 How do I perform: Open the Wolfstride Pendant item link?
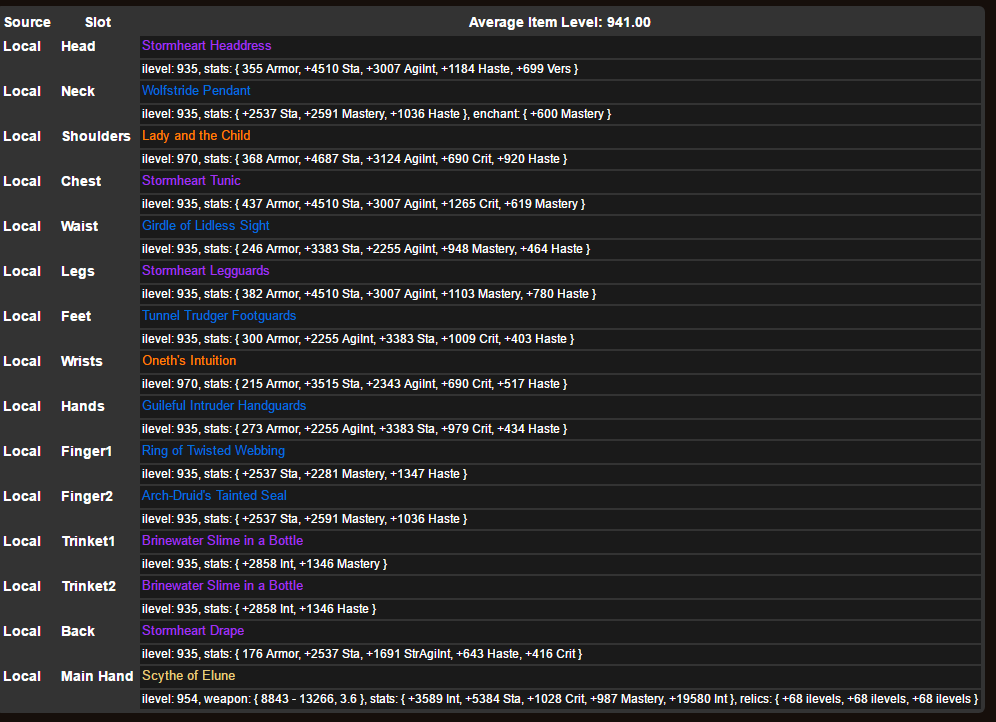click(x=196, y=91)
